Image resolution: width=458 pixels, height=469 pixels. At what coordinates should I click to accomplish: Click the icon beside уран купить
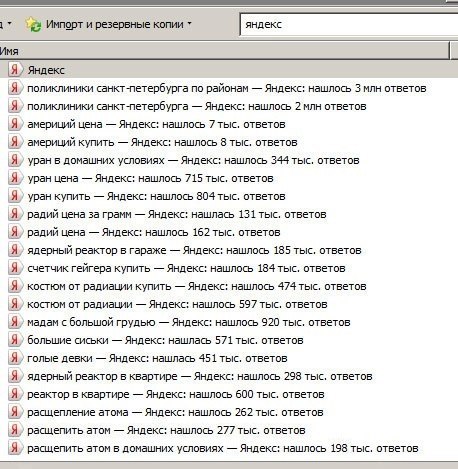(x=15, y=196)
